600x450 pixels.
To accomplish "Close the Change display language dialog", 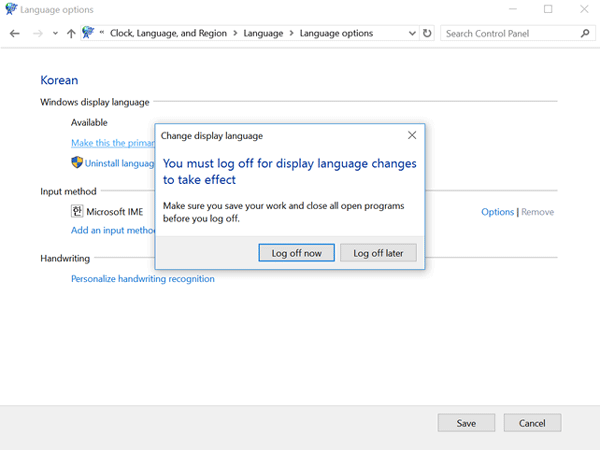I will click(x=412, y=135).
